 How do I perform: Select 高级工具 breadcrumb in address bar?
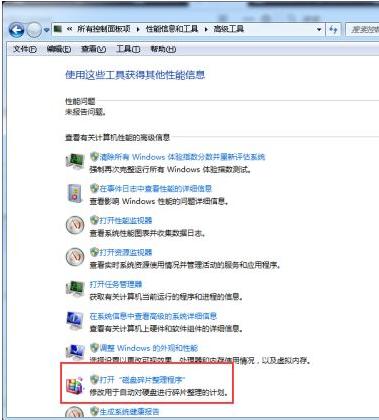pos(228,29)
